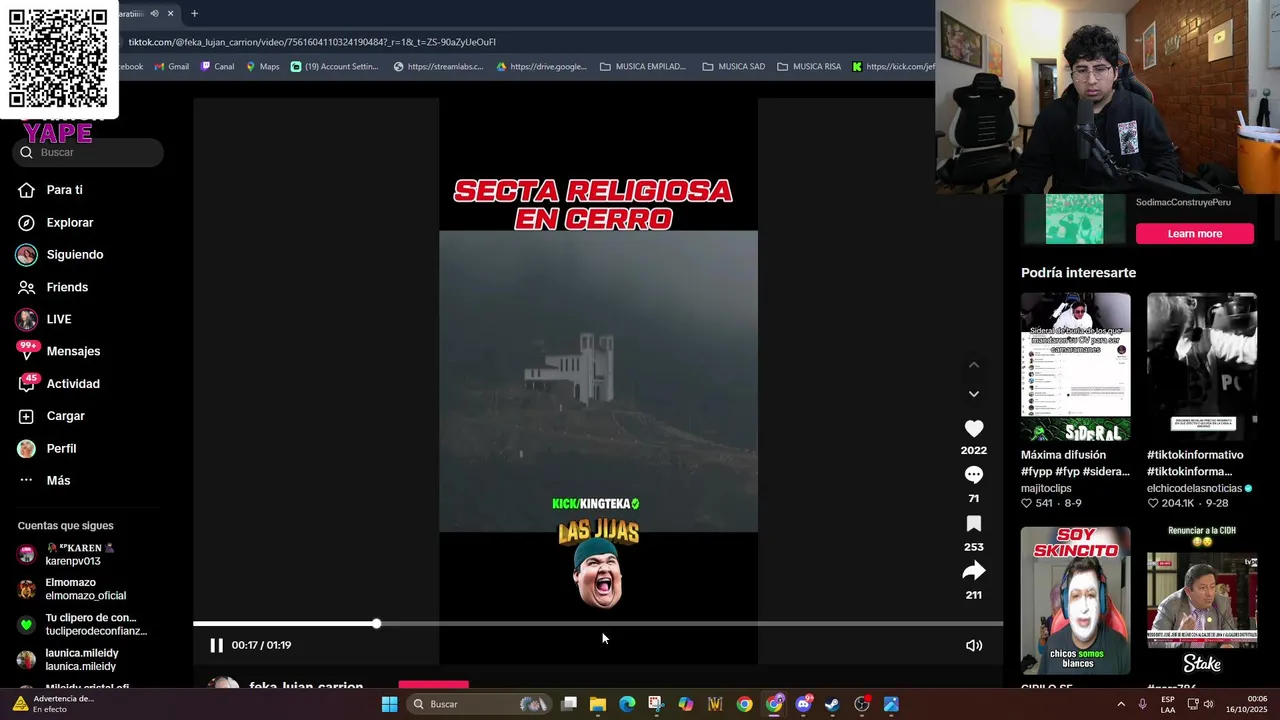Open the comments bubble showing 71
The width and height of the screenshot is (1280, 720).
[973, 475]
